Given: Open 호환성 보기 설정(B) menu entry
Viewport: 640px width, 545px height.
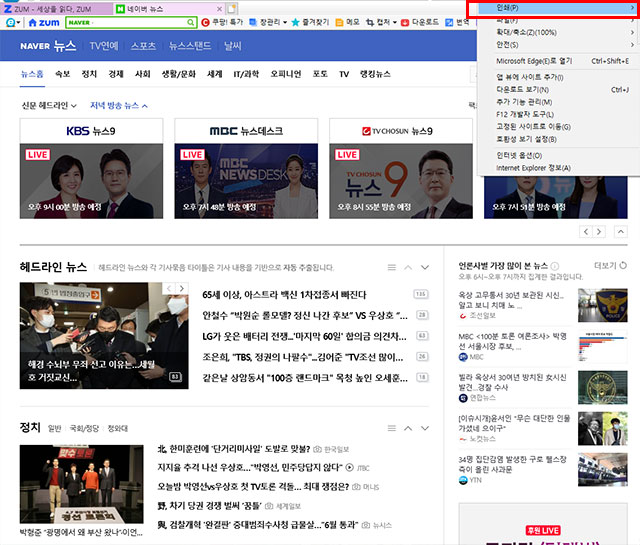Looking at the screenshot, I should point(557,139).
